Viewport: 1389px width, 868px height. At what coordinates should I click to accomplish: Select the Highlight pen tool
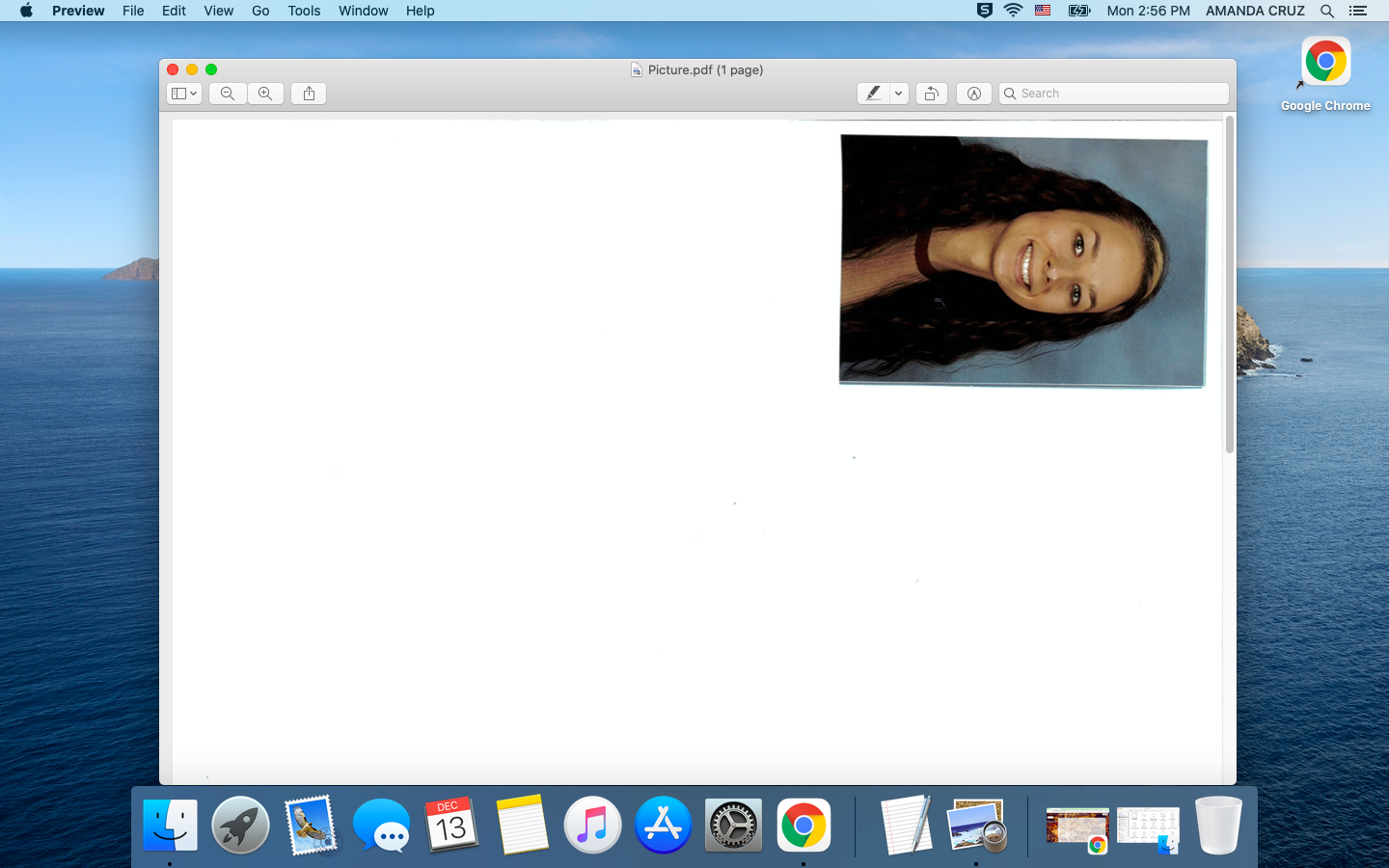(x=873, y=94)
